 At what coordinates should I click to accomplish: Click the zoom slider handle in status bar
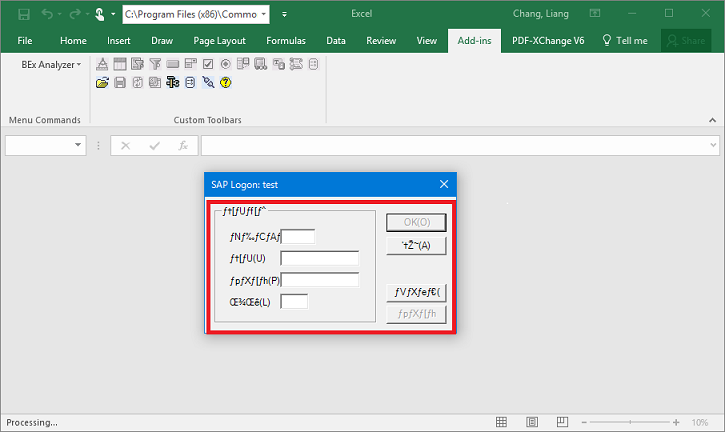click(x=630, y=422)
